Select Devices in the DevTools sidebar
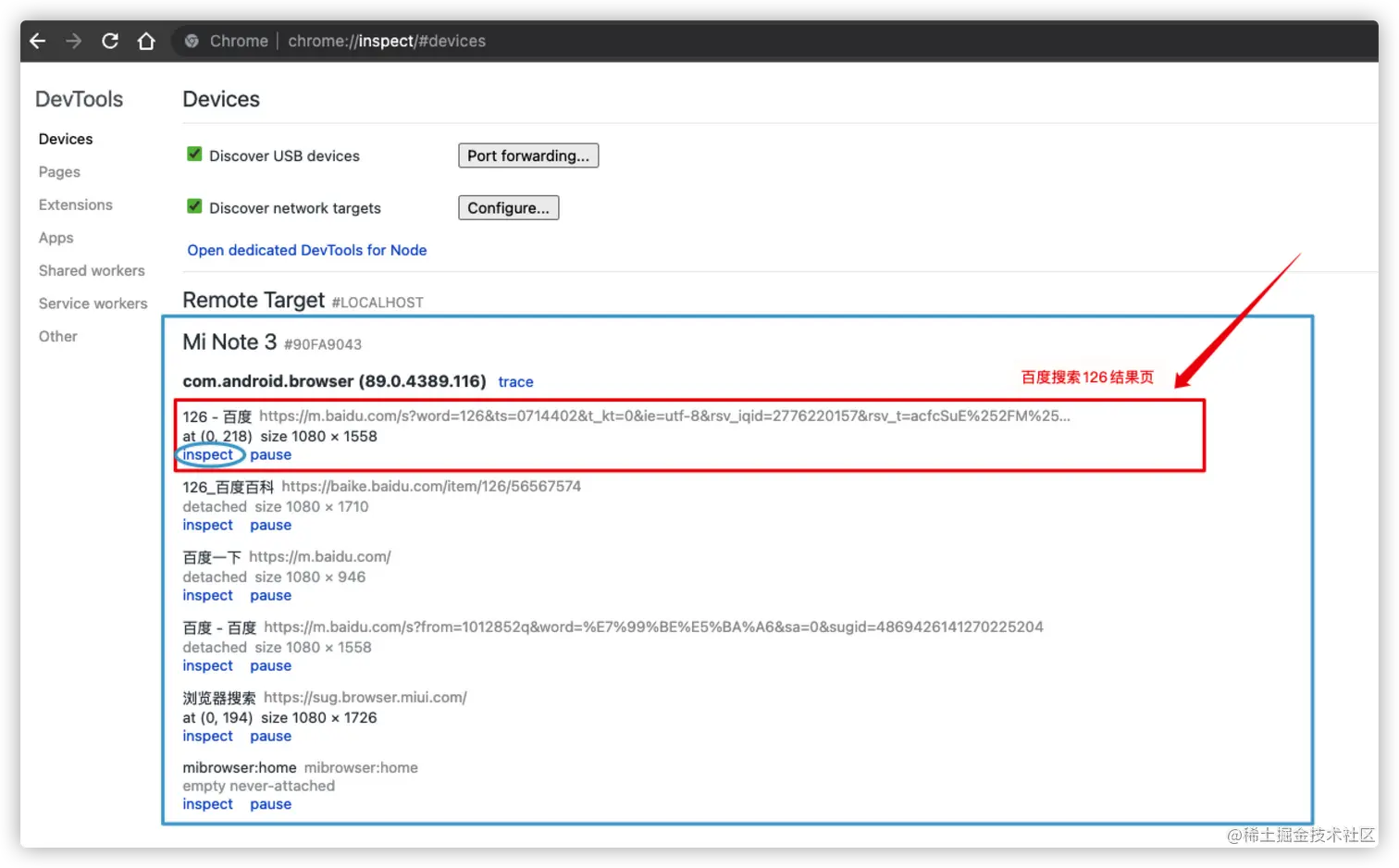1399x868 pixels. tap(66, 139)
